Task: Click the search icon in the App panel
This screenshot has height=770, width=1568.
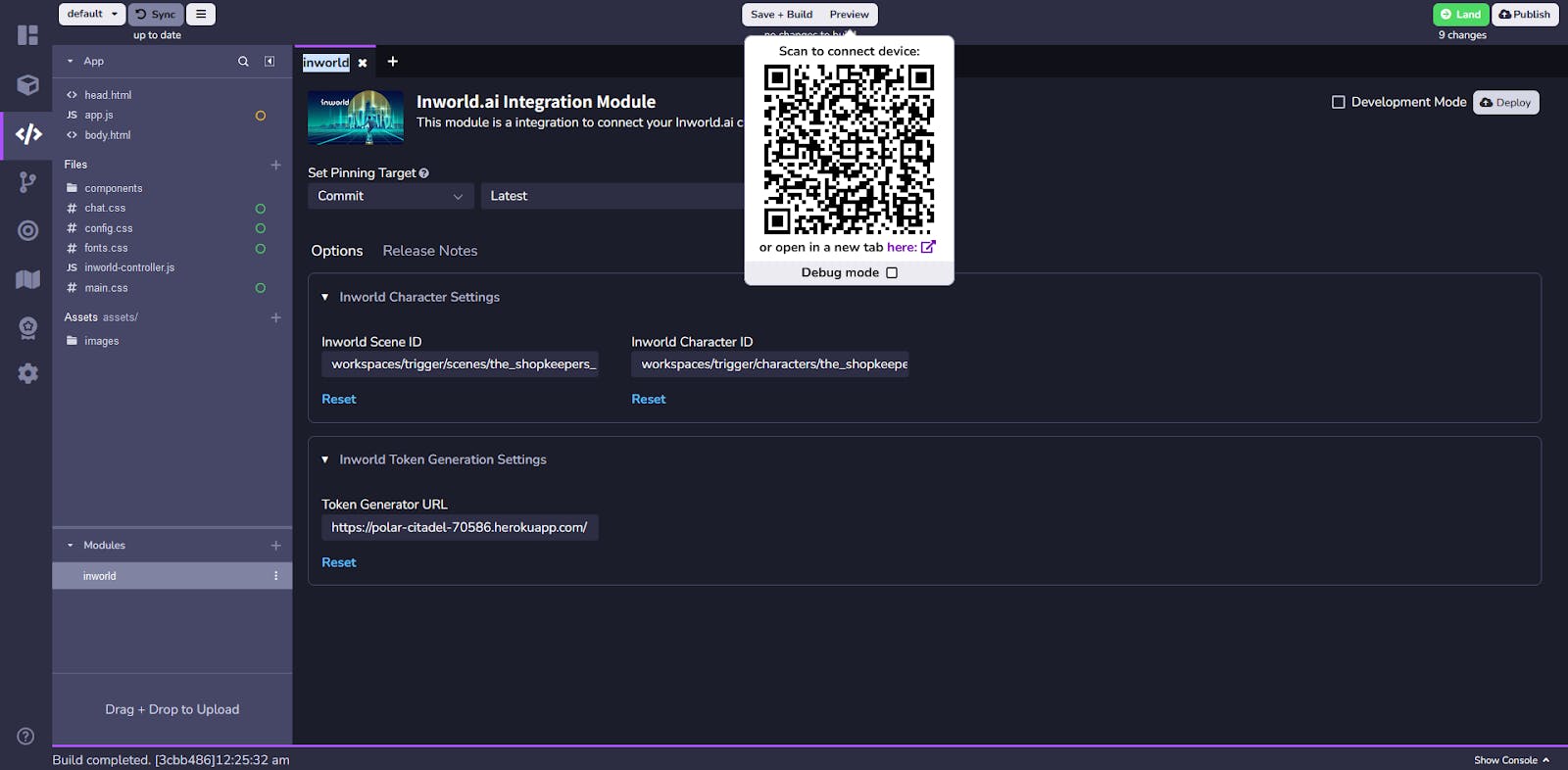Action: tap(243, 62)
